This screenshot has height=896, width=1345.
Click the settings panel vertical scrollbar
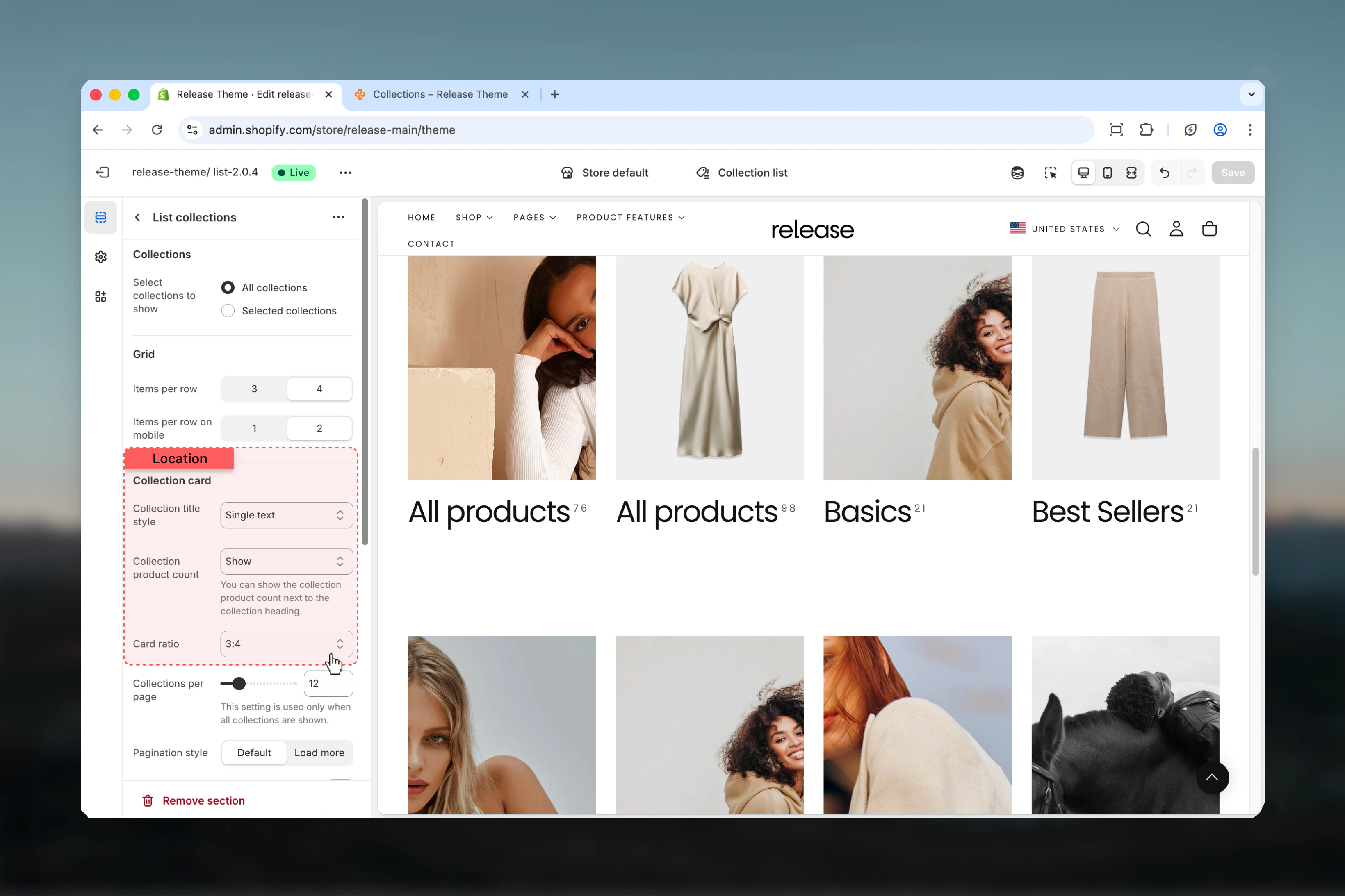click(365, 371)
